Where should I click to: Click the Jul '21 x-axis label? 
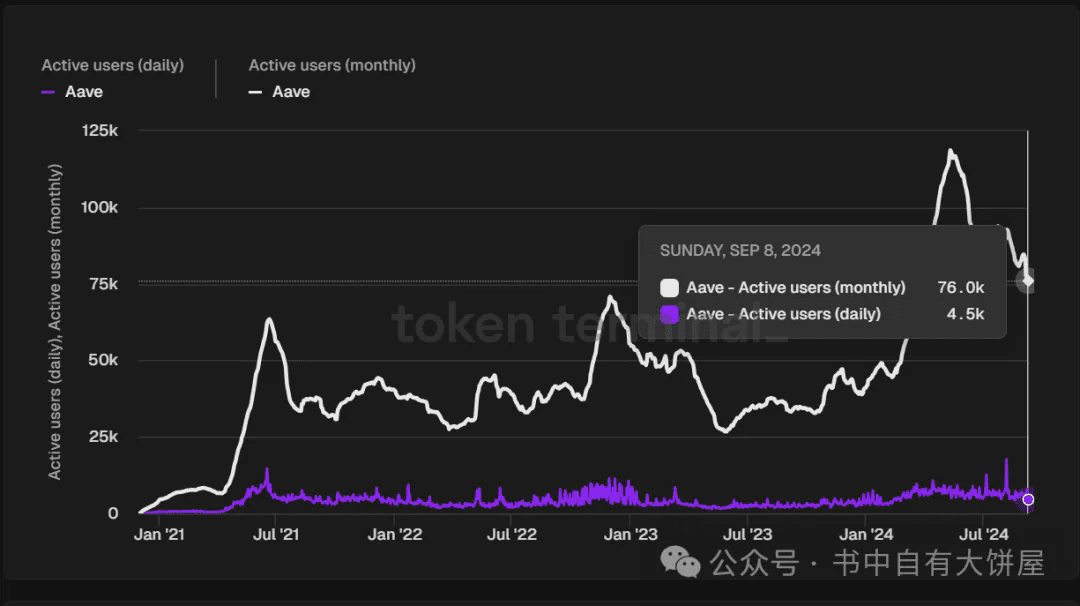click(276, 534)
